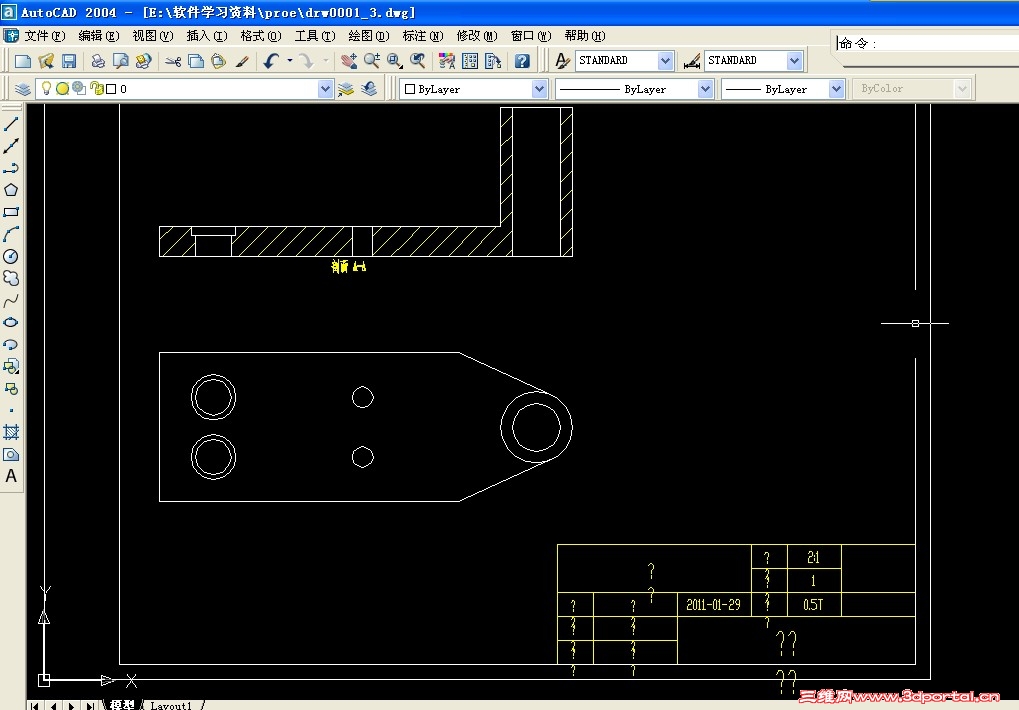Open the DesignCenter icon

[x=470, y=61]
